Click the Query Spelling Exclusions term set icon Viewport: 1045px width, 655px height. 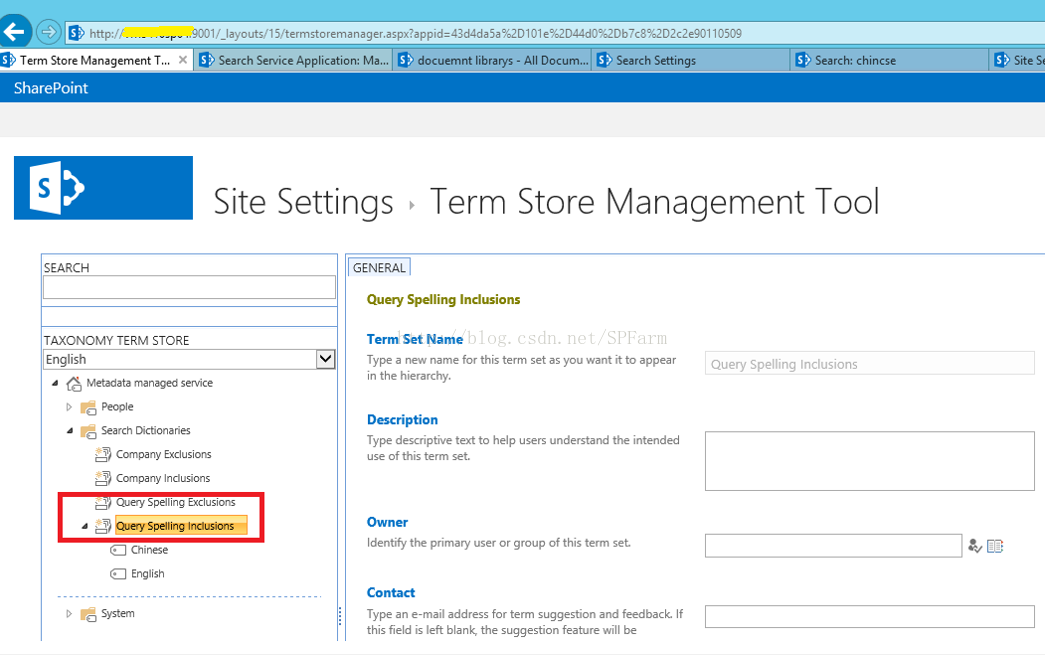[103, 502]
